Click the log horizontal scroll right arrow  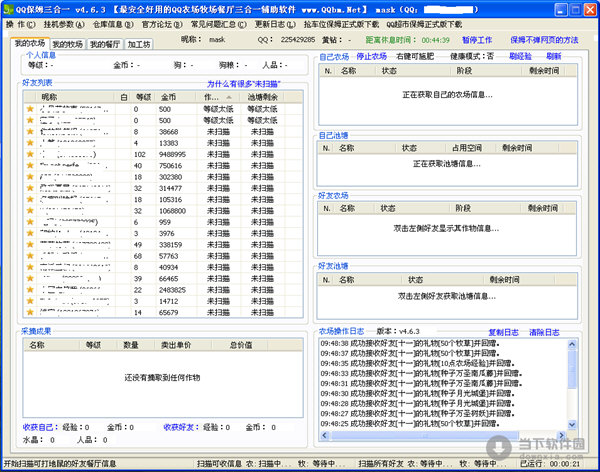(x=561, y=435)
